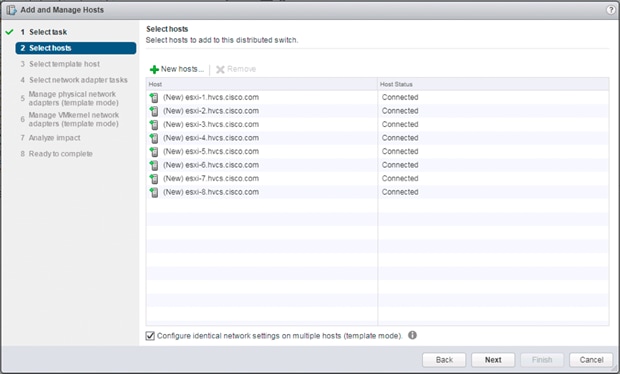
Task: Click host icon for esxi-8.hvcs.cisco.com
Action: tap(154, 192)
